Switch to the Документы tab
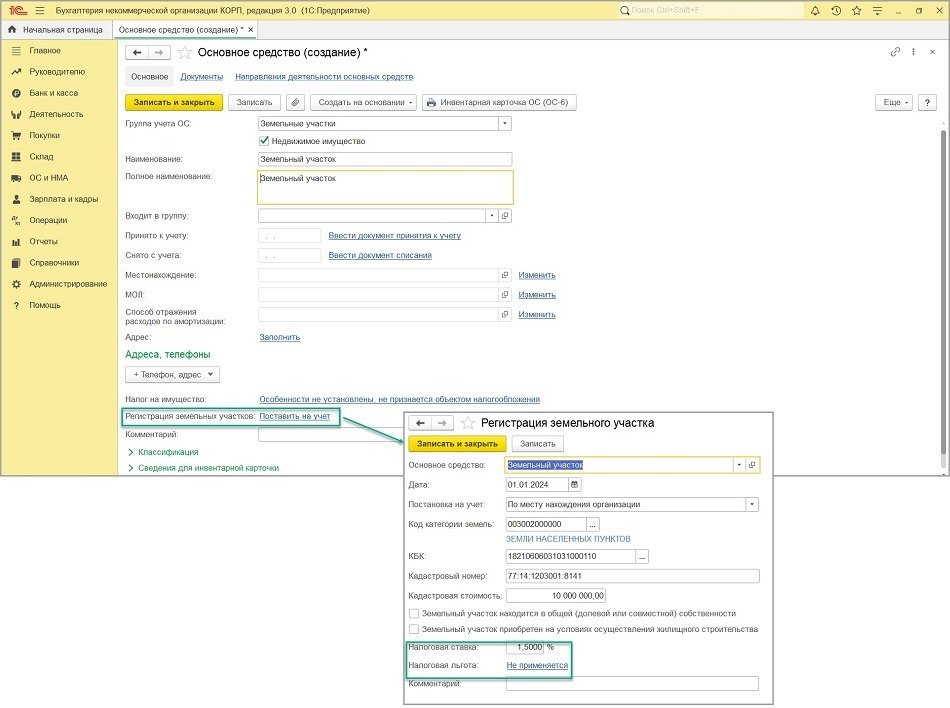950x708 pixels. [201, 77]
